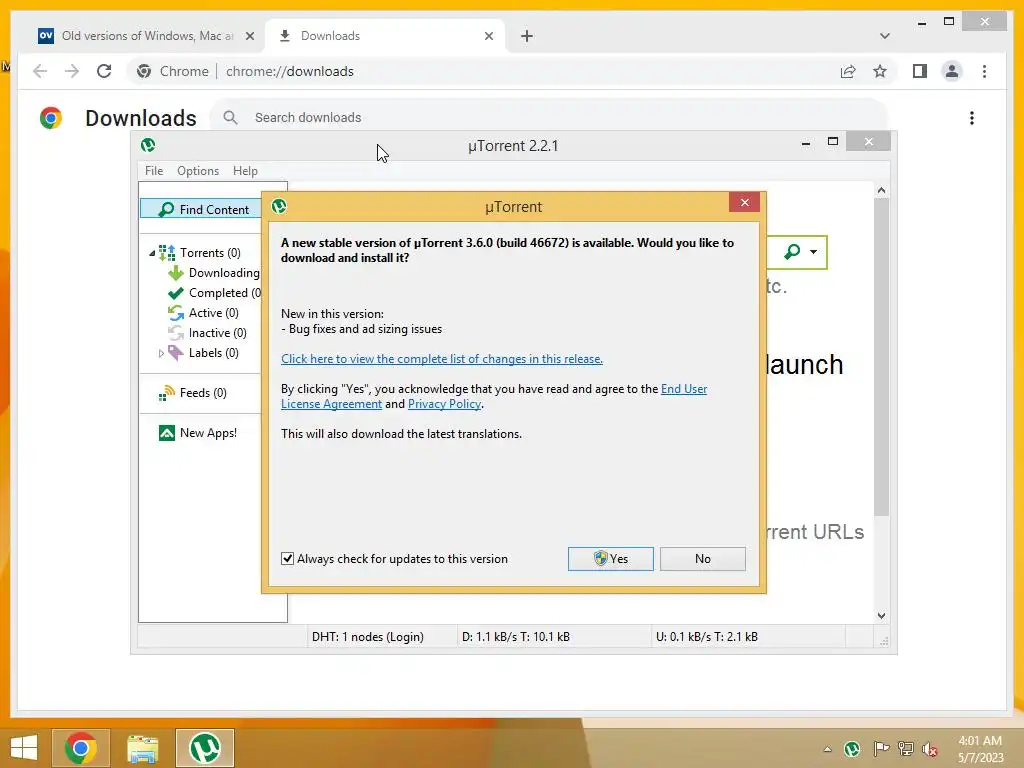Click µTorrent taskbar button

coord(204,748)
